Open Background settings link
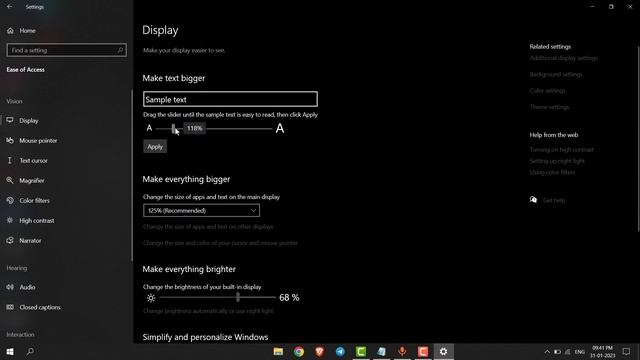 click(x=556, y=74)
